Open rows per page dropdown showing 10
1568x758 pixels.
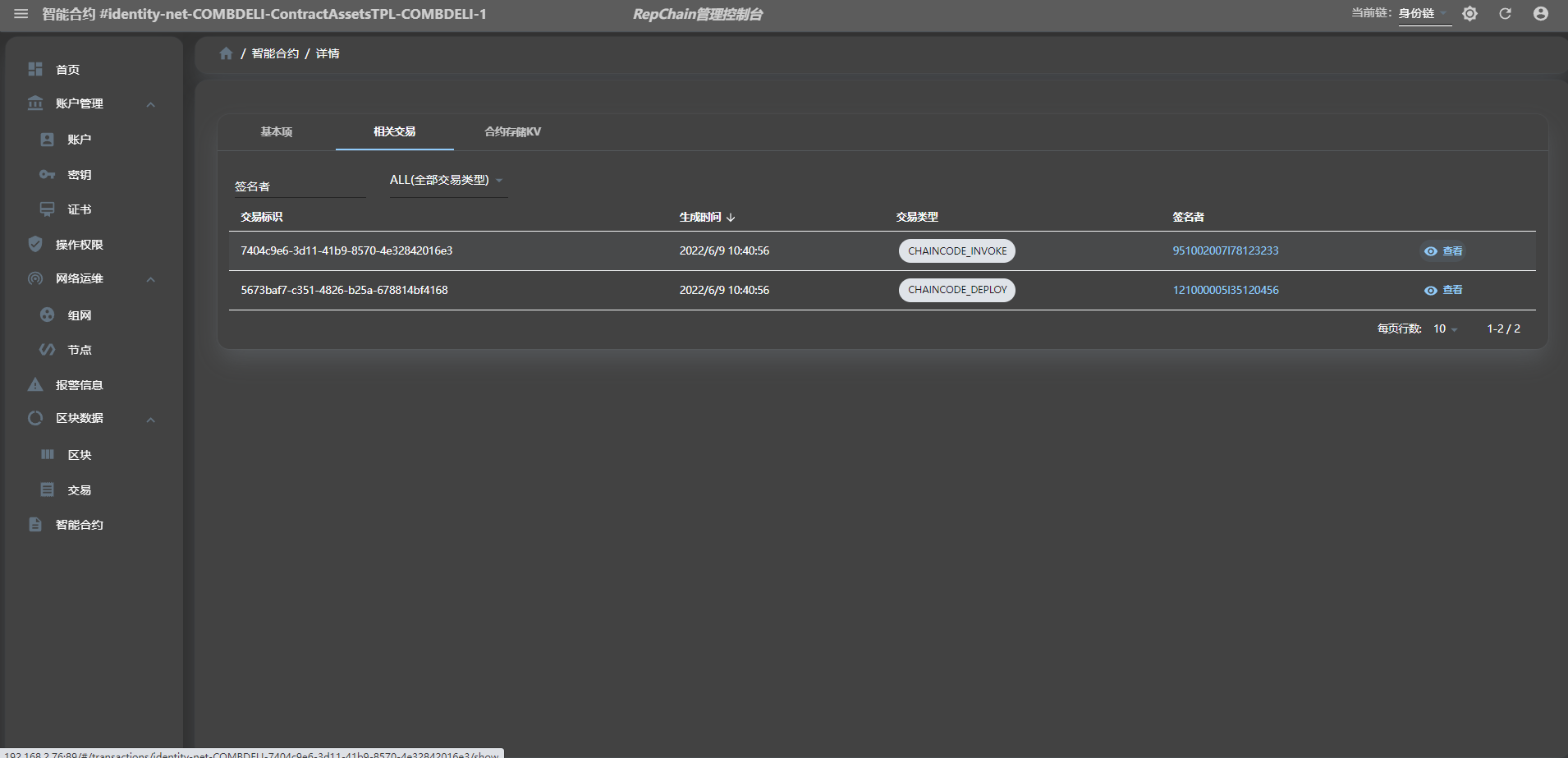pyautogui.click(x=1446, y=328)
